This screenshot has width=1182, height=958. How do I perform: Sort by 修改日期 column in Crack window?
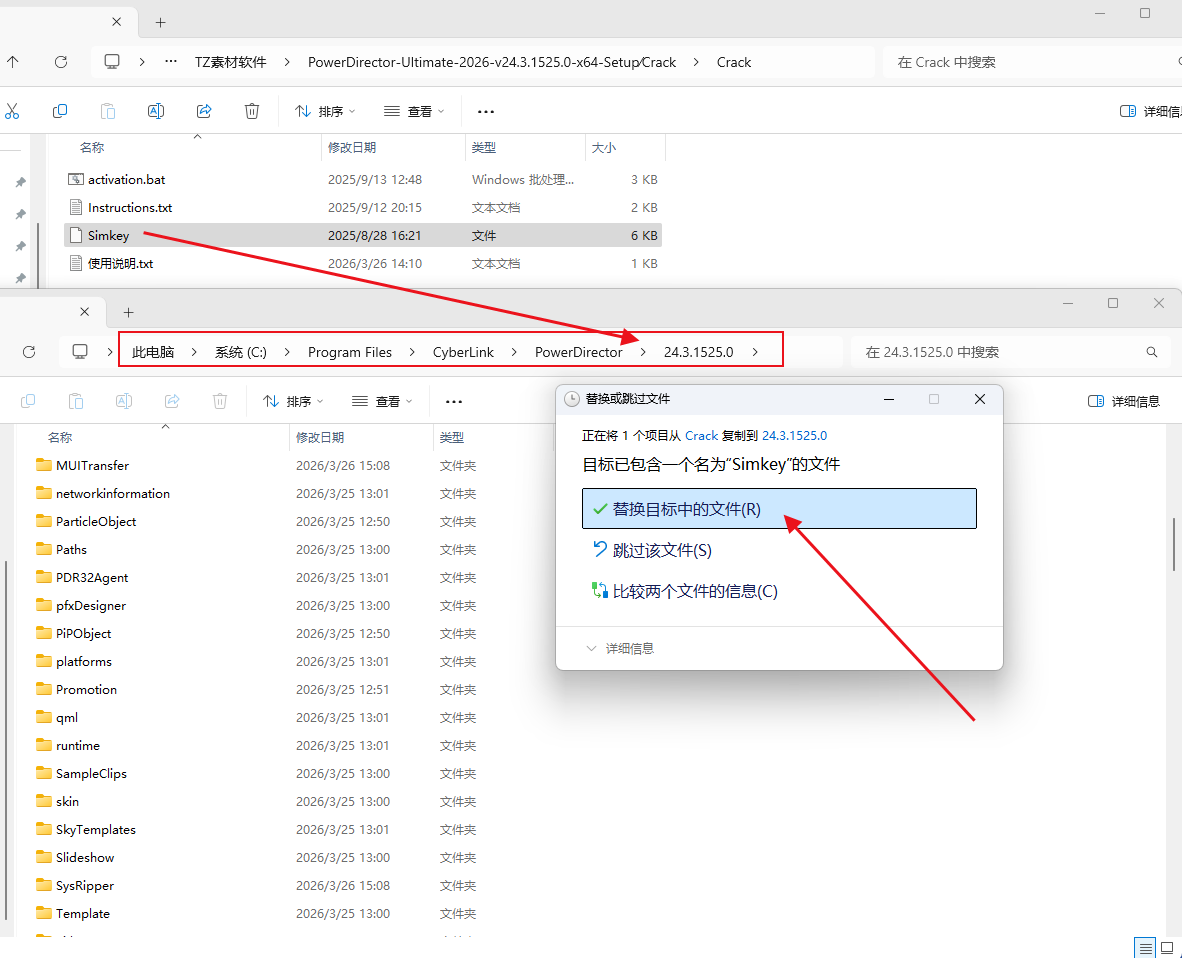[352, 148]
